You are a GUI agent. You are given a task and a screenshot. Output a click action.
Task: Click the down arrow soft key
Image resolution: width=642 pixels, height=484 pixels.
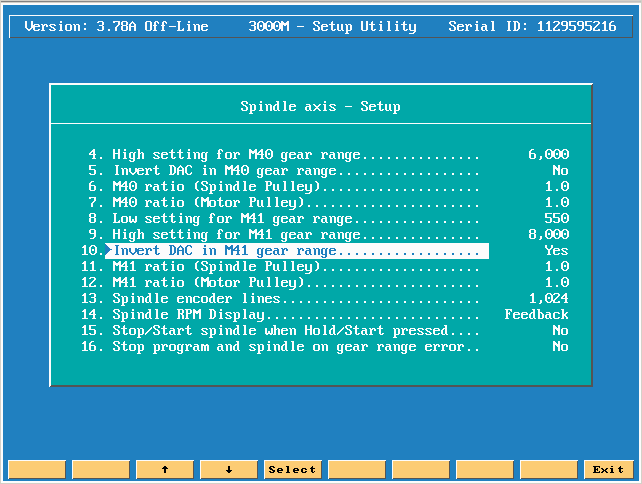click(x=229, y=470)
